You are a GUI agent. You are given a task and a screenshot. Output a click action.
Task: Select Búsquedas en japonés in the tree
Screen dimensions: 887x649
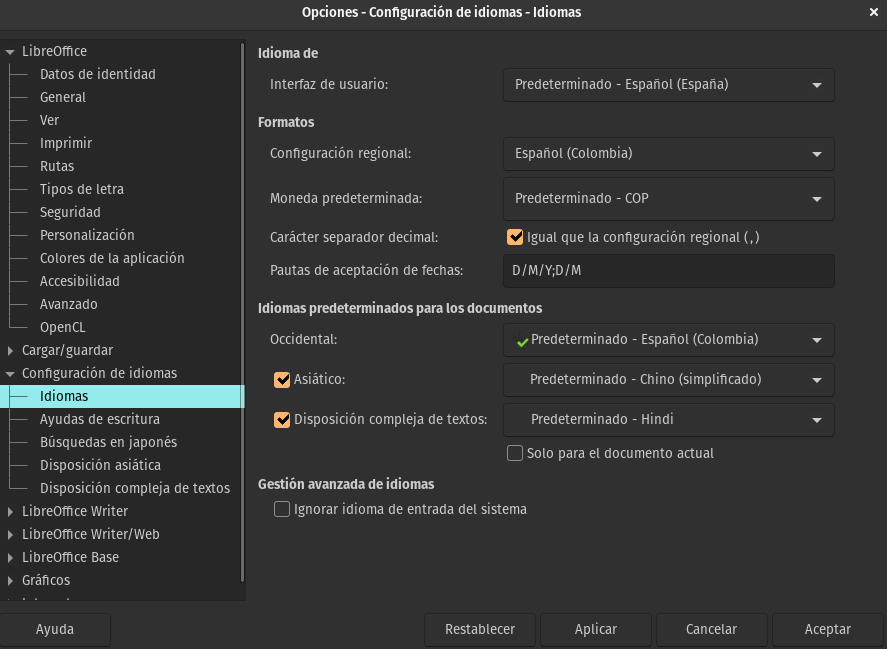(108, 442)
